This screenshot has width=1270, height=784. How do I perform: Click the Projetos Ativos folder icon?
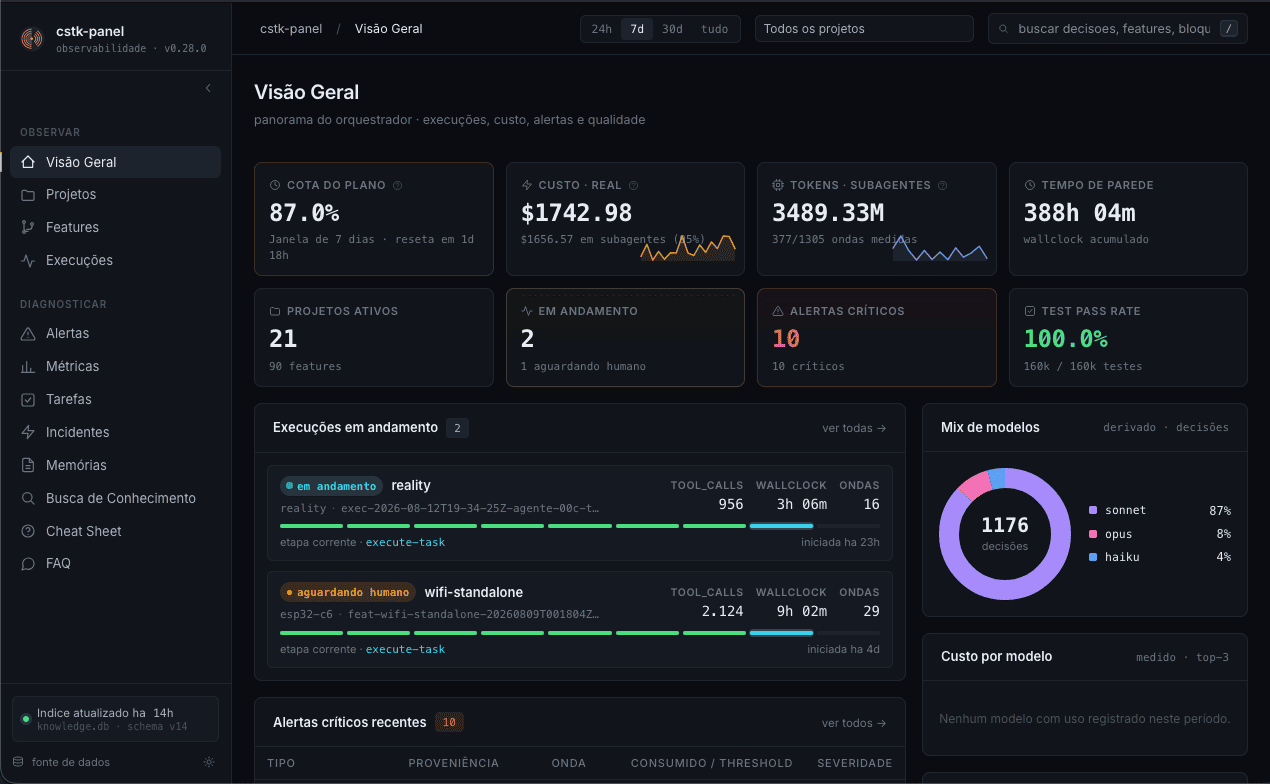click(275, 311)
